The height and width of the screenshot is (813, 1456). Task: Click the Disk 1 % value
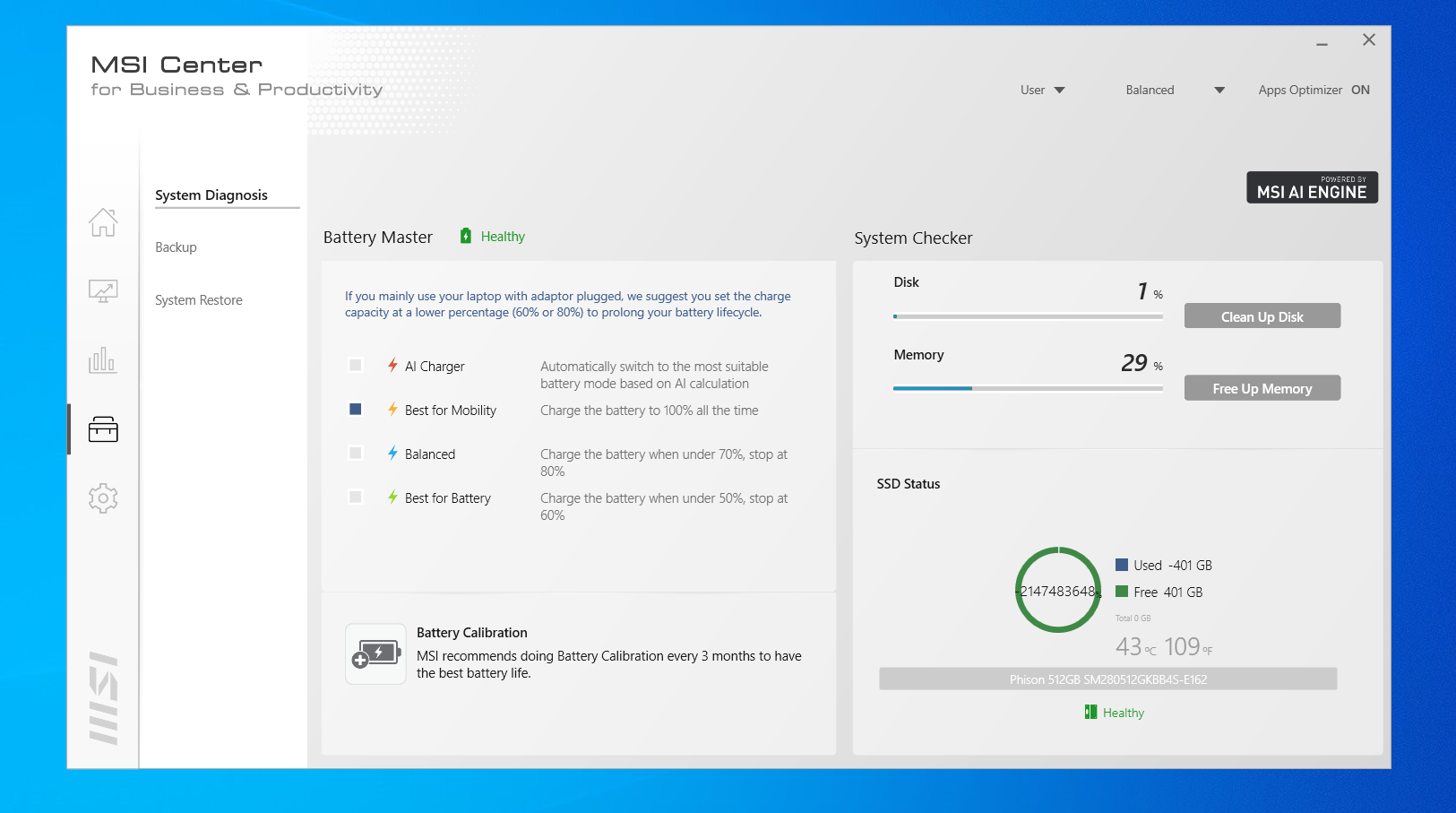click(x=1150, y=291)
